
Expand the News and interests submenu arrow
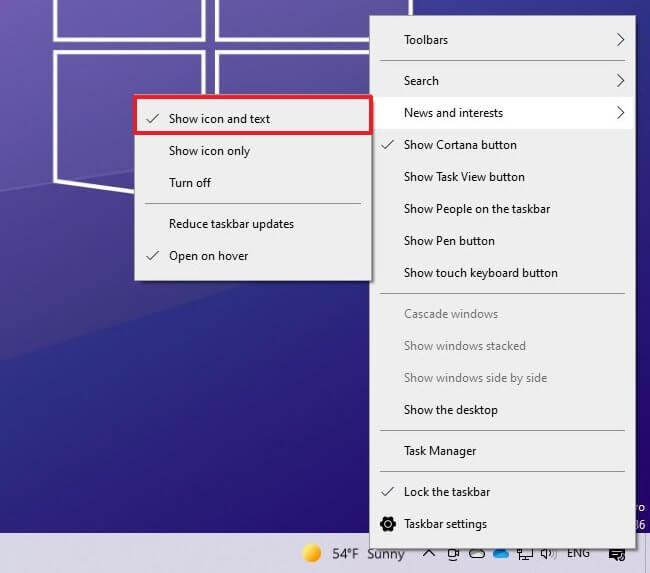coord(620,113)
